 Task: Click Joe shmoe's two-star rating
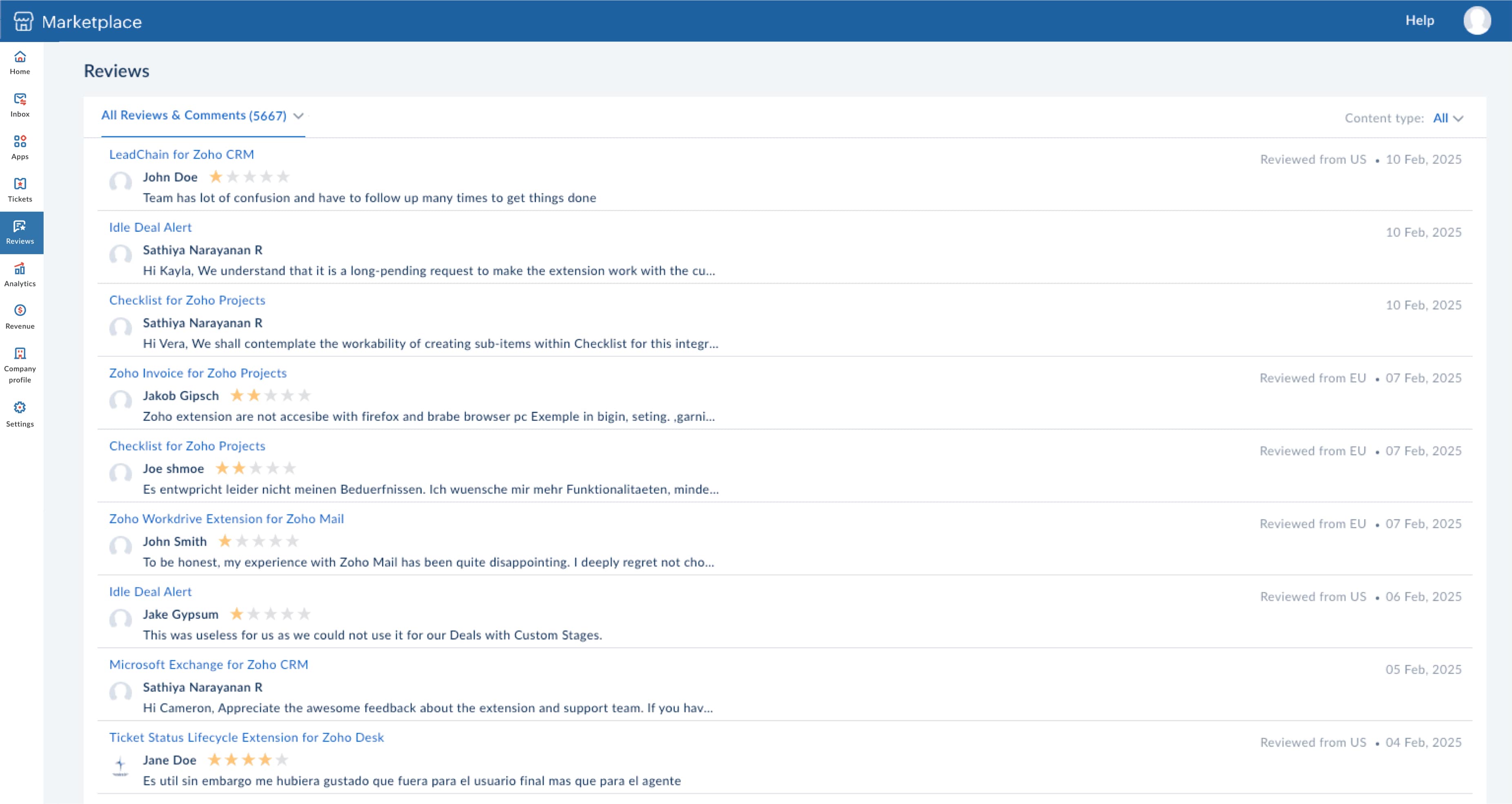256,468
